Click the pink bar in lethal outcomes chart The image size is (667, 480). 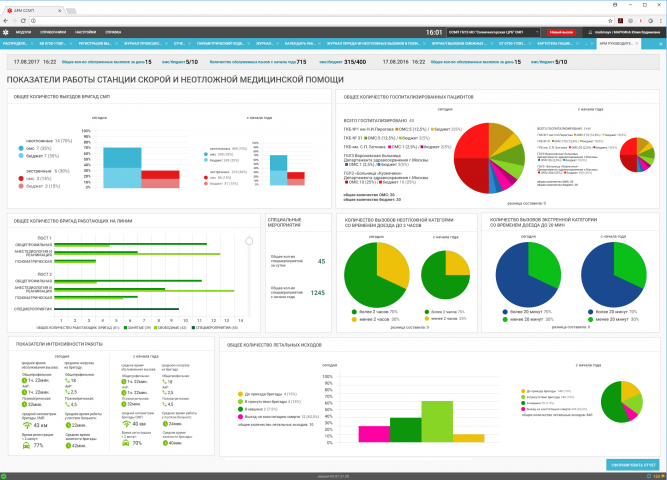tap(374, 434)
